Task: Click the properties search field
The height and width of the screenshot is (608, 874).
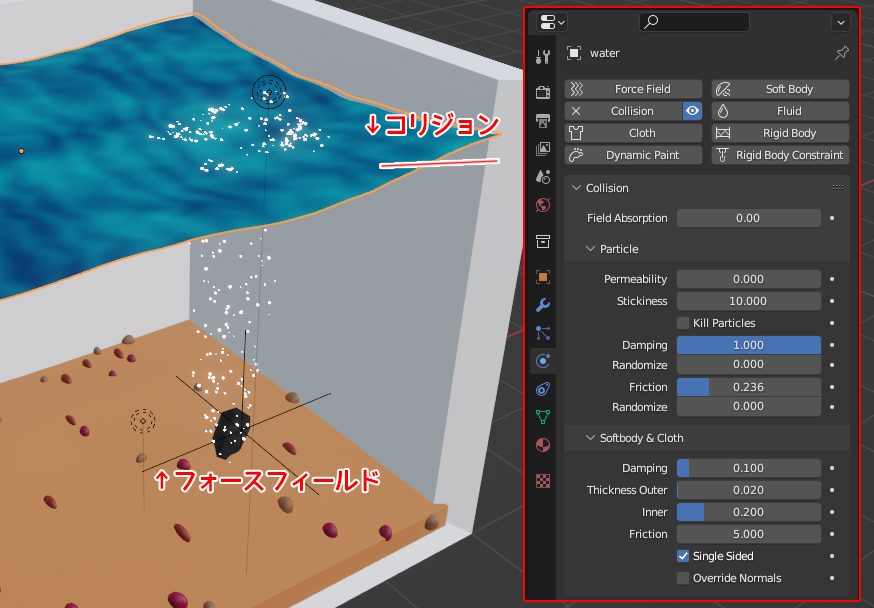Action: coord(694,22)
